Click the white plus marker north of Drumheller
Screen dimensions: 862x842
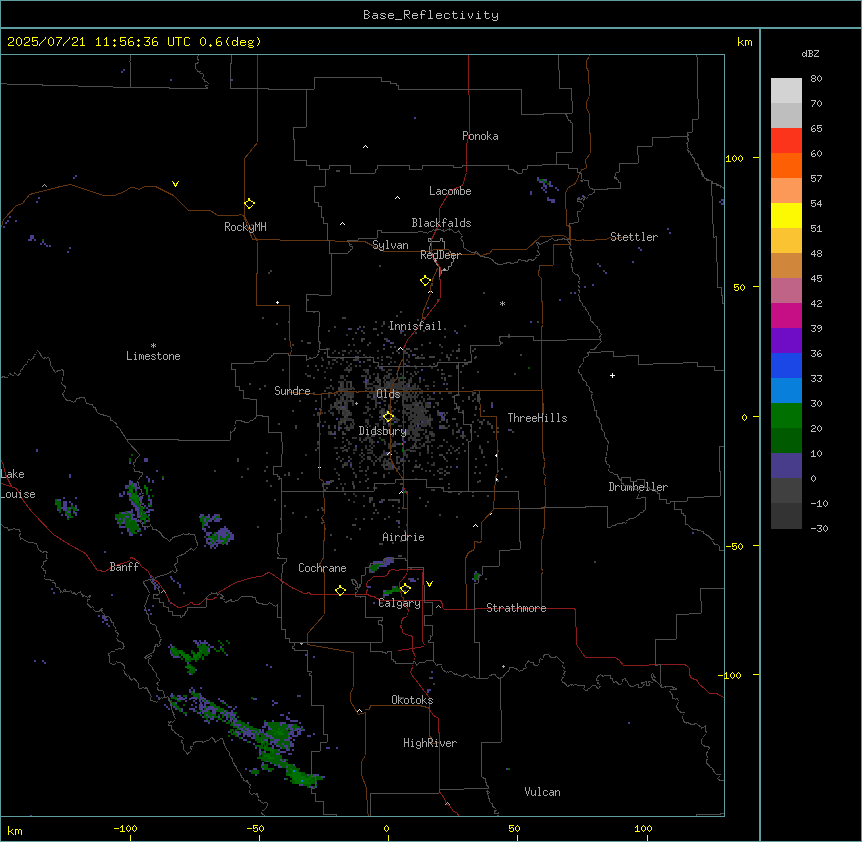click(x=612, y=375)
